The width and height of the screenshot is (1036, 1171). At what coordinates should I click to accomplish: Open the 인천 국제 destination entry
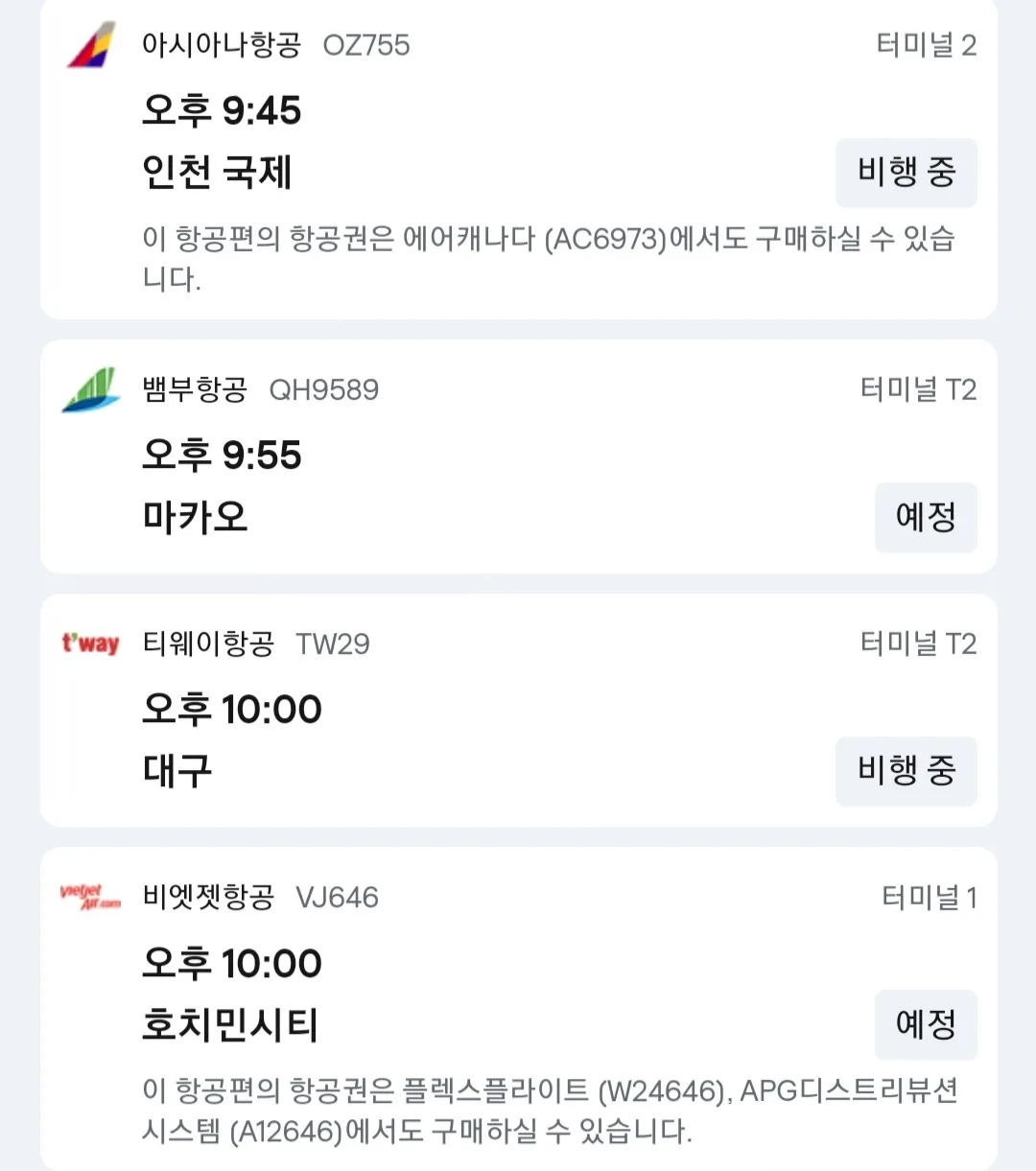coord(217,173)
